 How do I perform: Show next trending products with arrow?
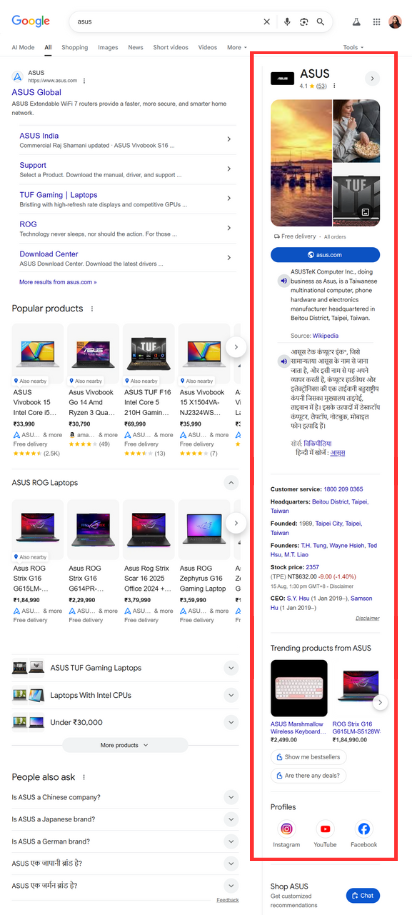click(x=380, y=702)
